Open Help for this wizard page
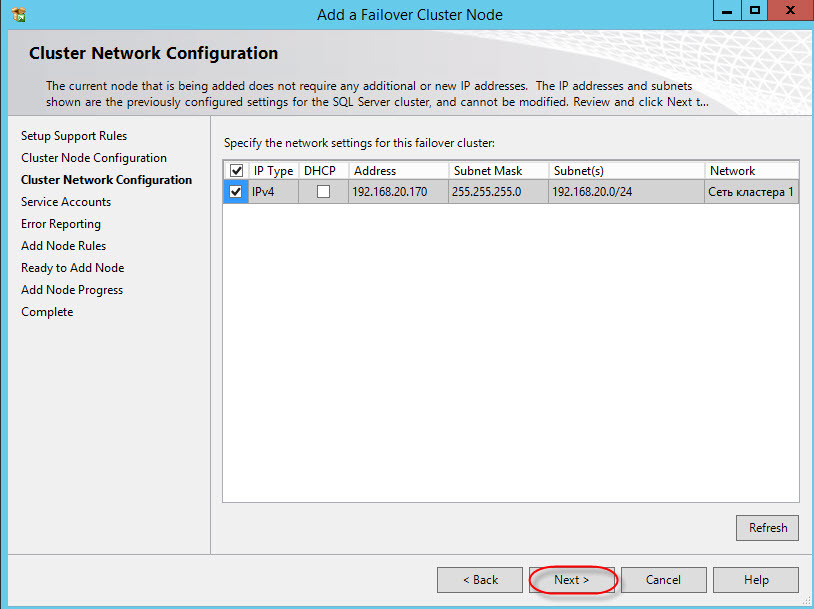This screenshot has height=609, width=814. pyautogui.click(x=755, y=580)
